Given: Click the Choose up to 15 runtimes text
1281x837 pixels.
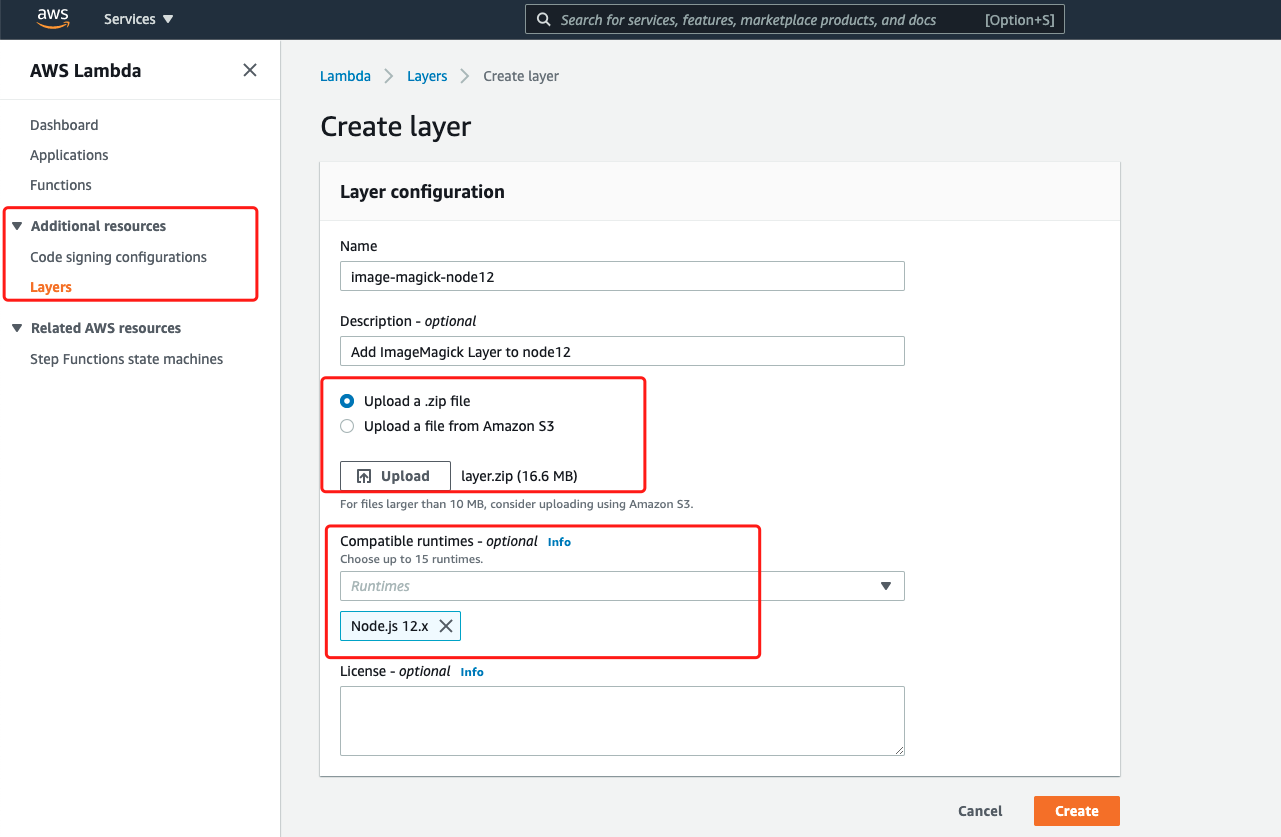Looking at the screenshot, I should point(411,559).
